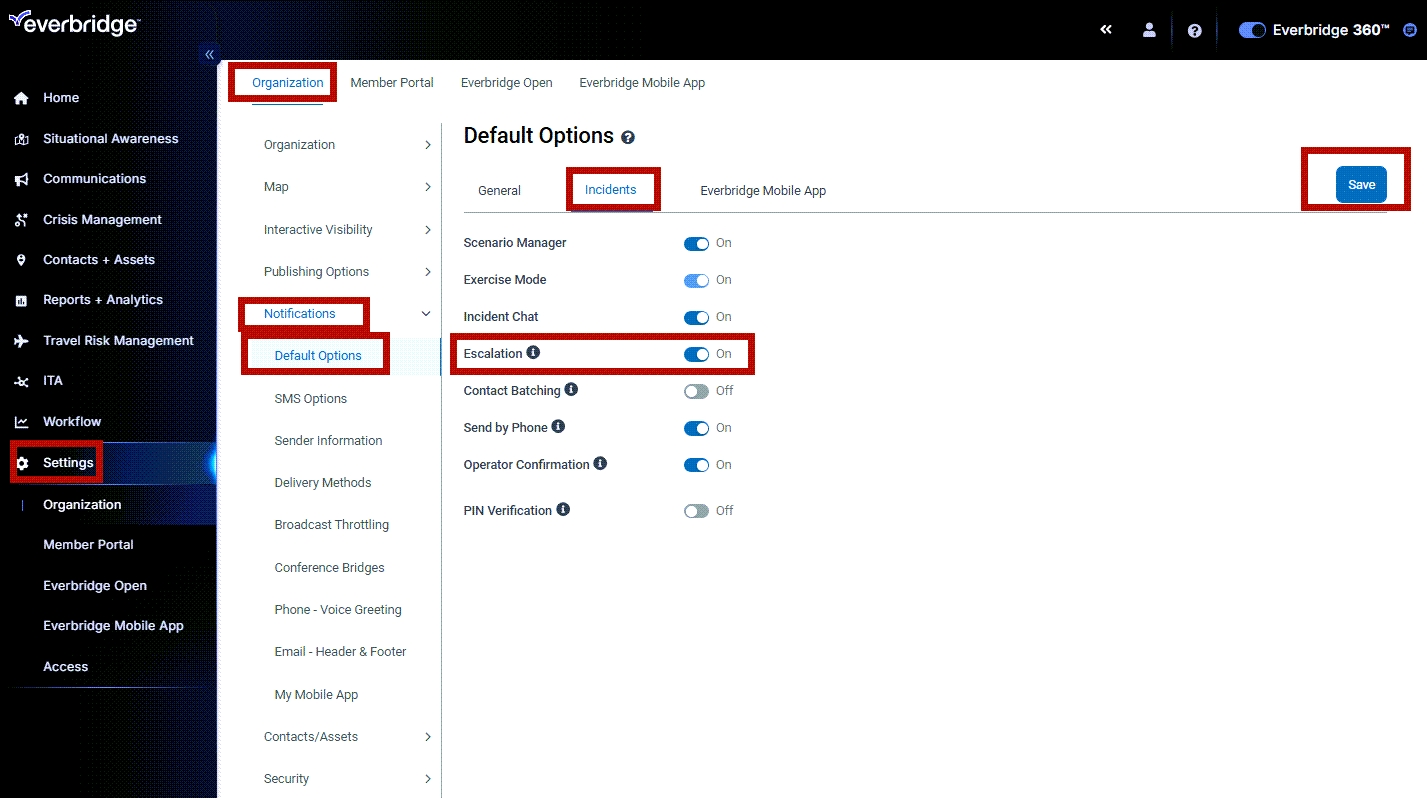The image size is (1427, 798).
Task: Click the Save button
Action: point(1361,184)
